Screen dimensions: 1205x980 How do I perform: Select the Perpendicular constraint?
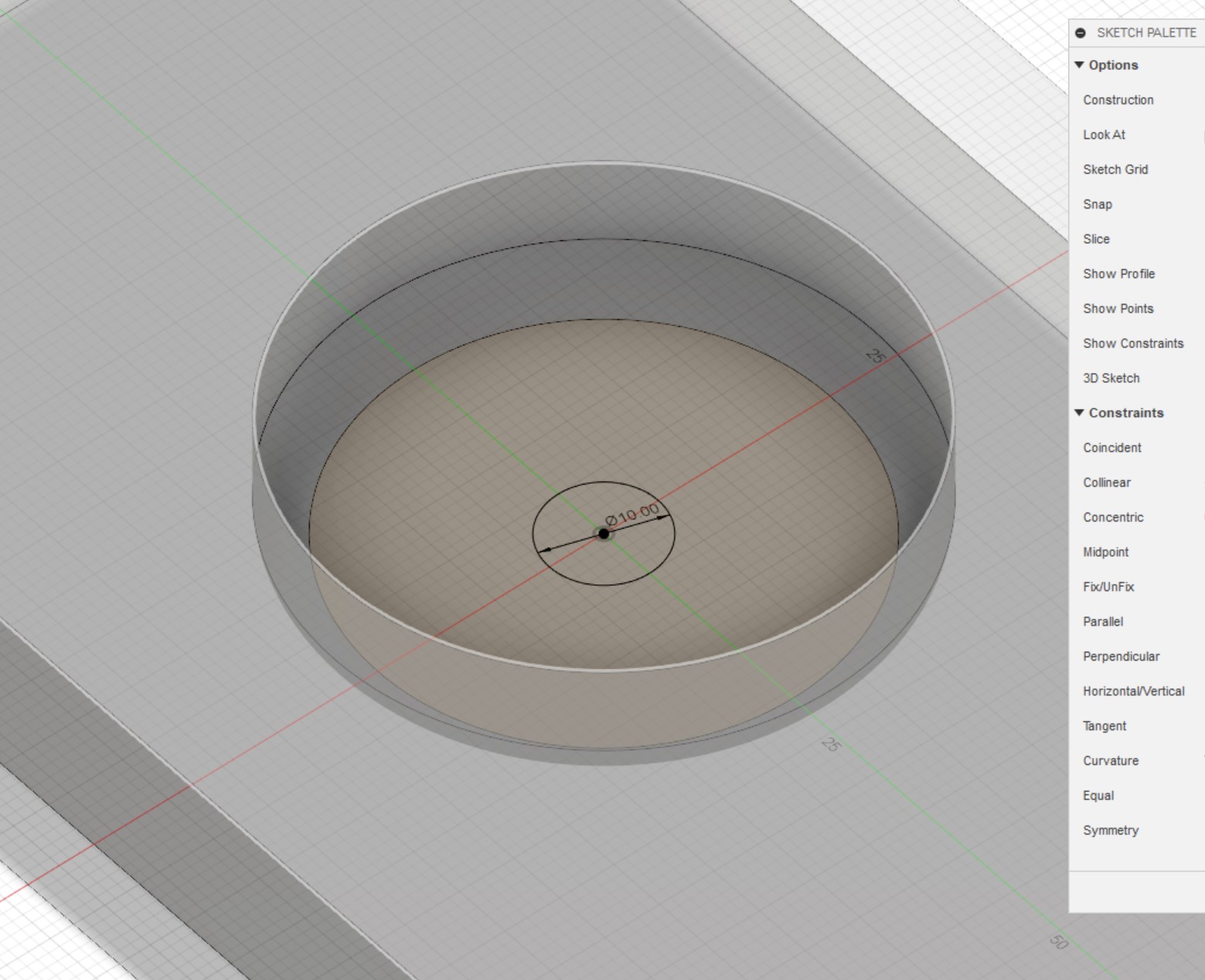pos(1121,656)
